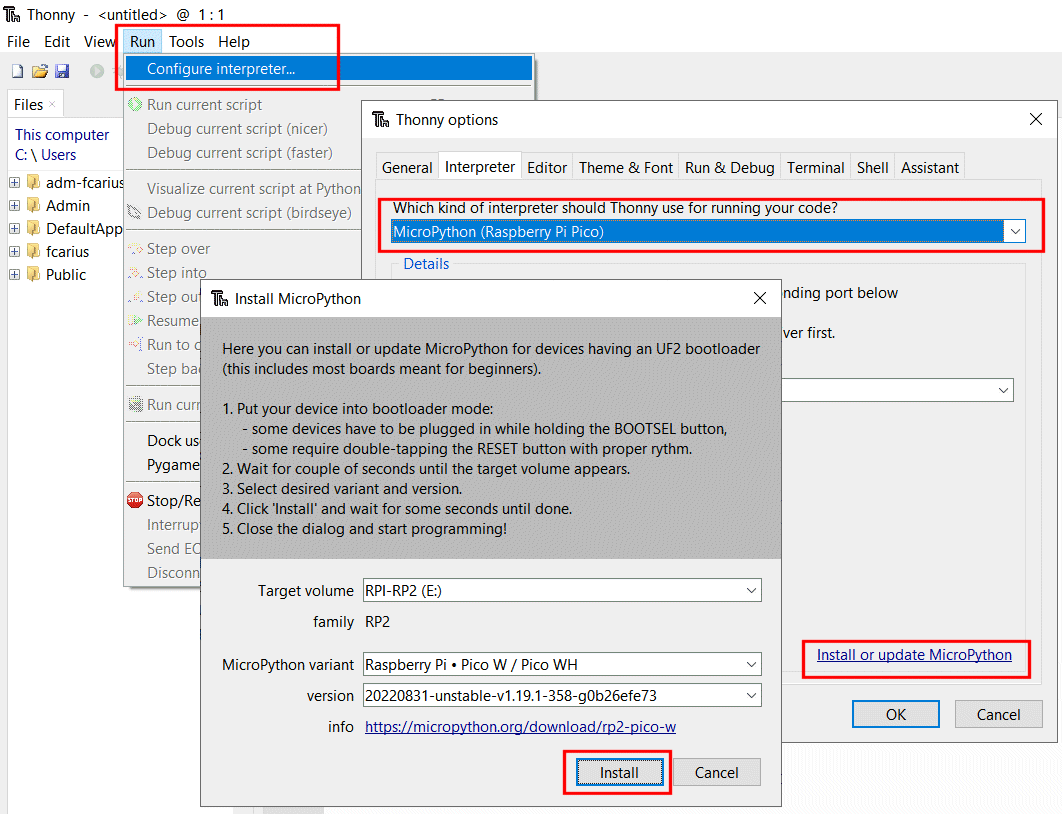Expand the fcarius folder tree node
The width and height of the screenshot is (1062, 814).
pyautogui.click(x=14, y=252)
